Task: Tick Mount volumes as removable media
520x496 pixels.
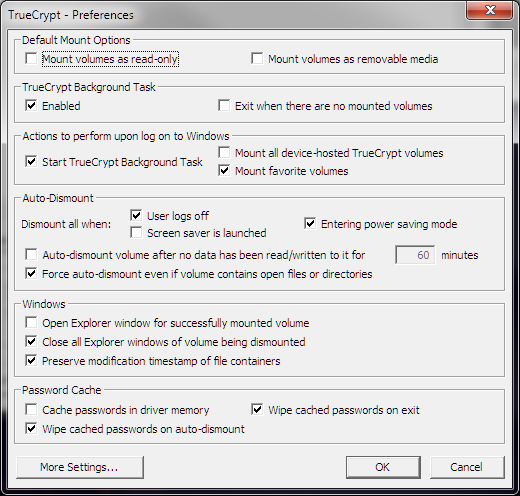Action: pyautogui.click(x=257, y=58)
